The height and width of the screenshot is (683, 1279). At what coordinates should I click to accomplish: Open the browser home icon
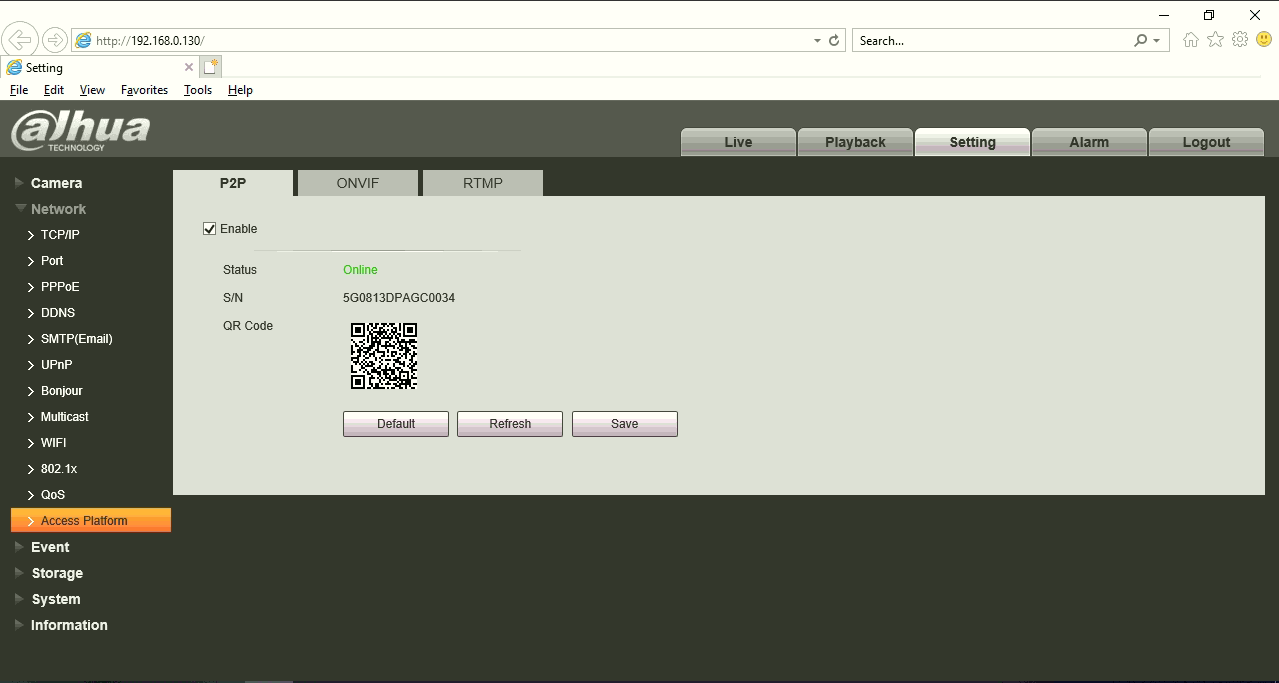tap(1190, 40)
